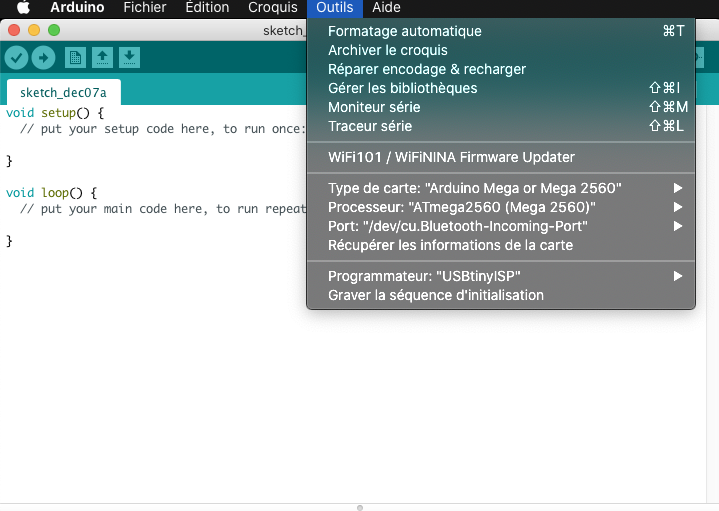This screenshot has width=719, height=511.
Task: Open the Édition menu
Action: pyautogui.click(x=207, y=7)
